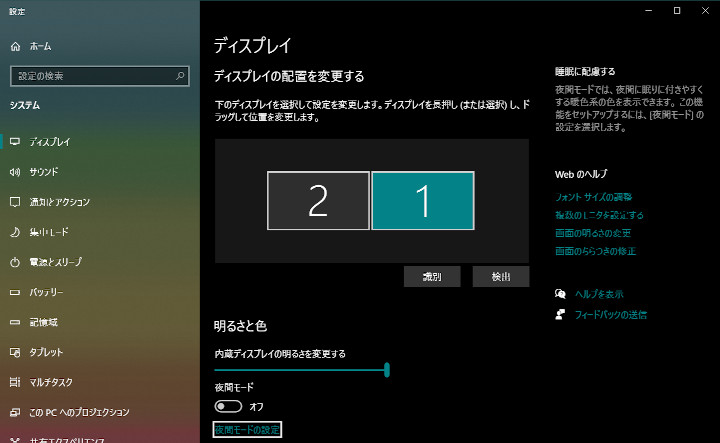Open 画面のちらつきの修正 help link
Image resolution: width=720 pixels, height=443 pixels.
(595, 251)
